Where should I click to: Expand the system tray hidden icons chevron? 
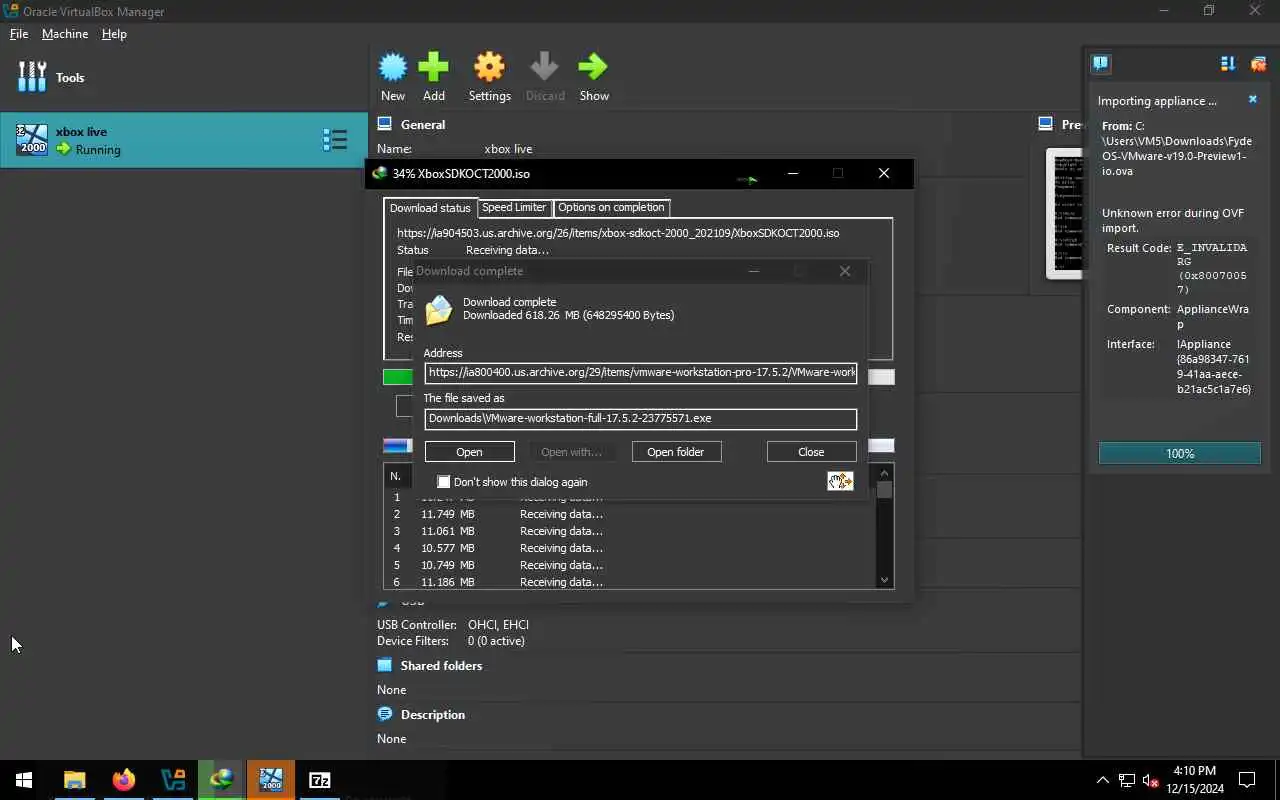pos(1102,780)
